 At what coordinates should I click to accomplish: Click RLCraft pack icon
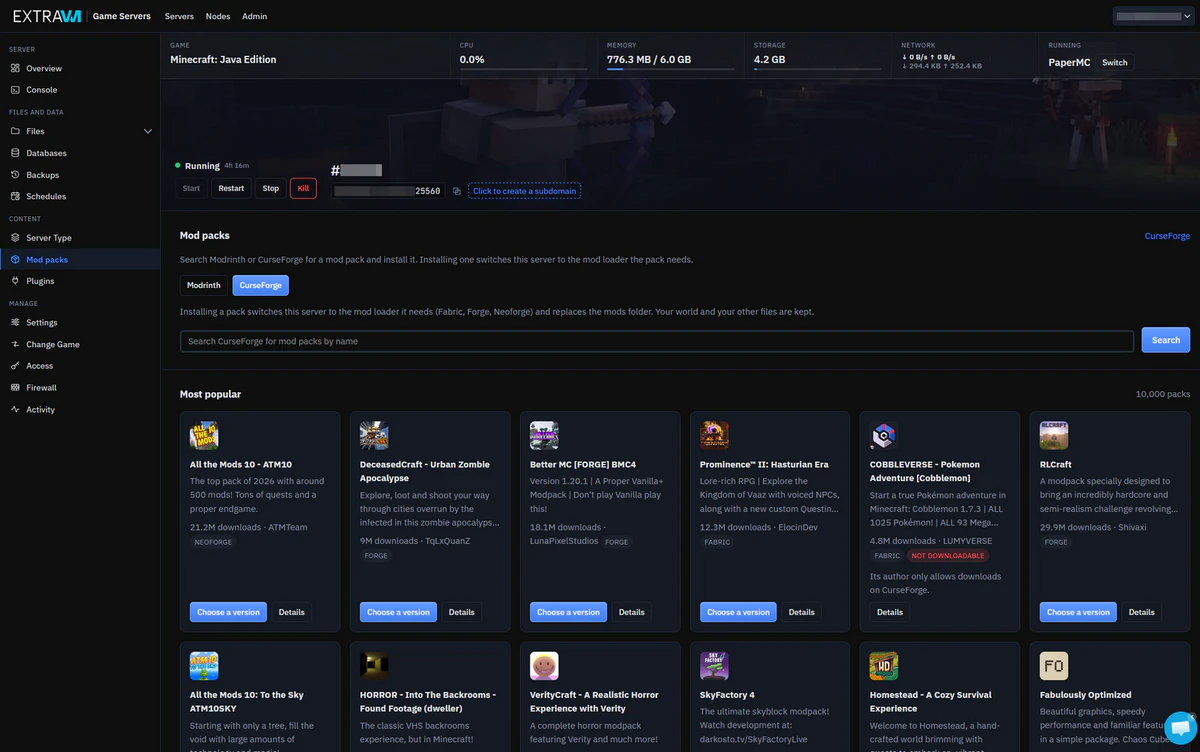pyautogui.click(x=1054, y=436)
